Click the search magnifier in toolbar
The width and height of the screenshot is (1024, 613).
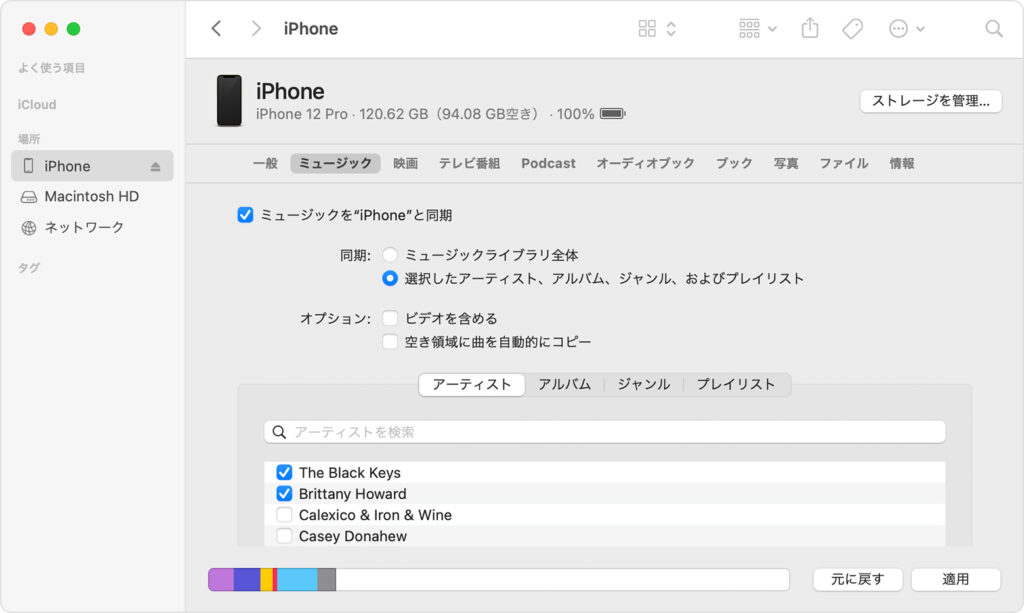[x=993, y=29]
